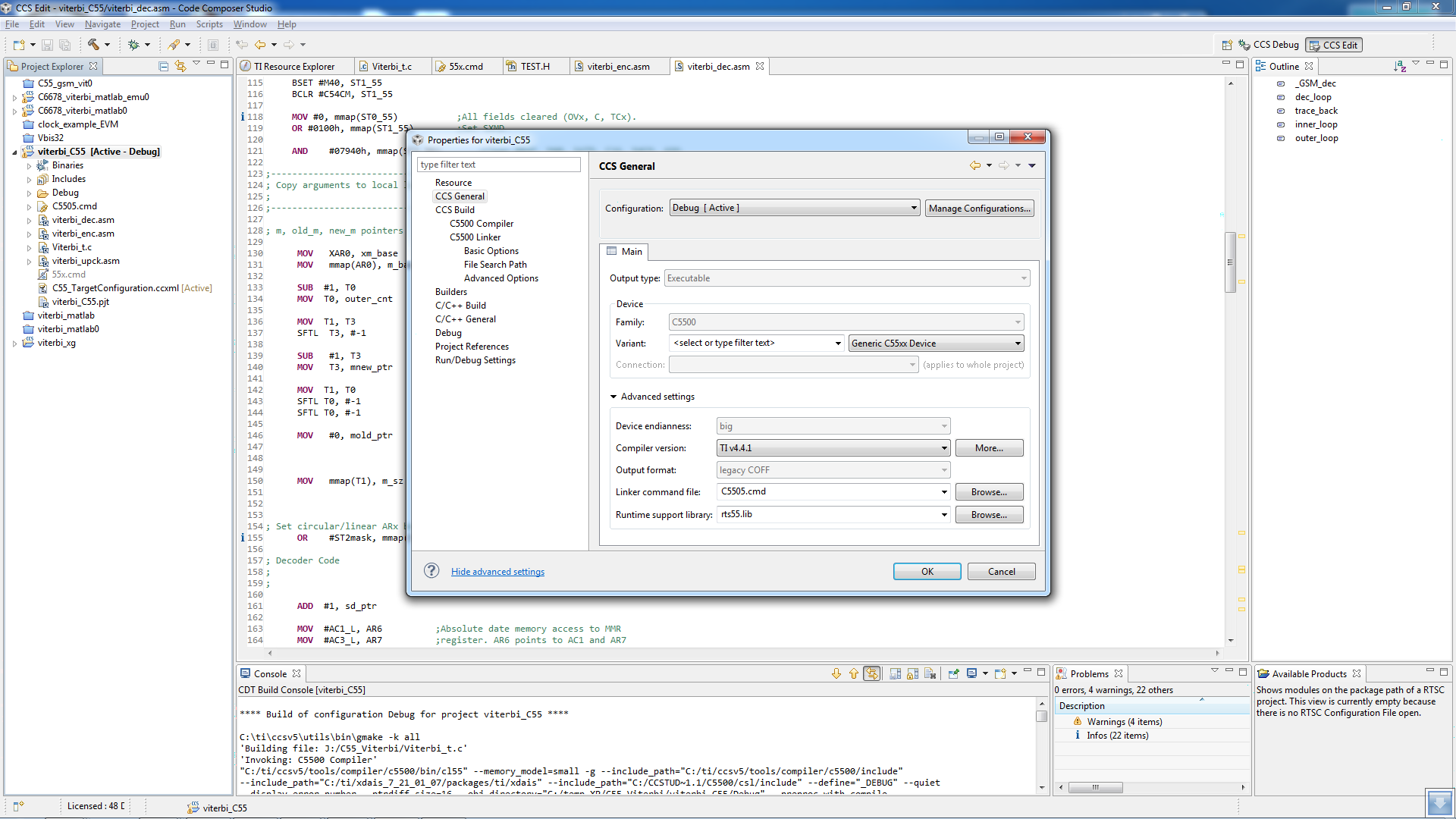
Task: Click the next error down arrow in Console
Action: point(836,673)
